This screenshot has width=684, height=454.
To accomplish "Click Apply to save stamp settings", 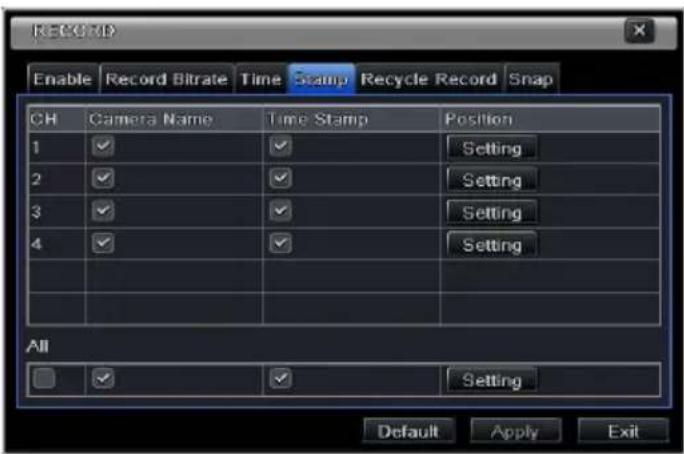I will coord(515,431).
